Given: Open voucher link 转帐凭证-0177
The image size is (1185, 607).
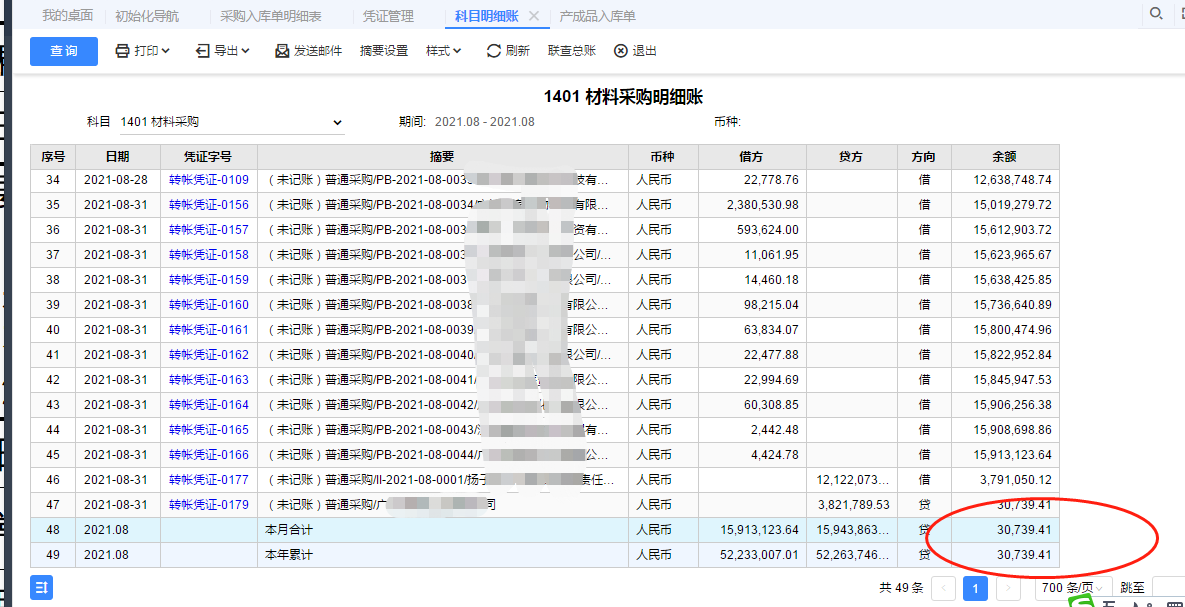Looking at the screenshot, I should click(x=209, y=479).
